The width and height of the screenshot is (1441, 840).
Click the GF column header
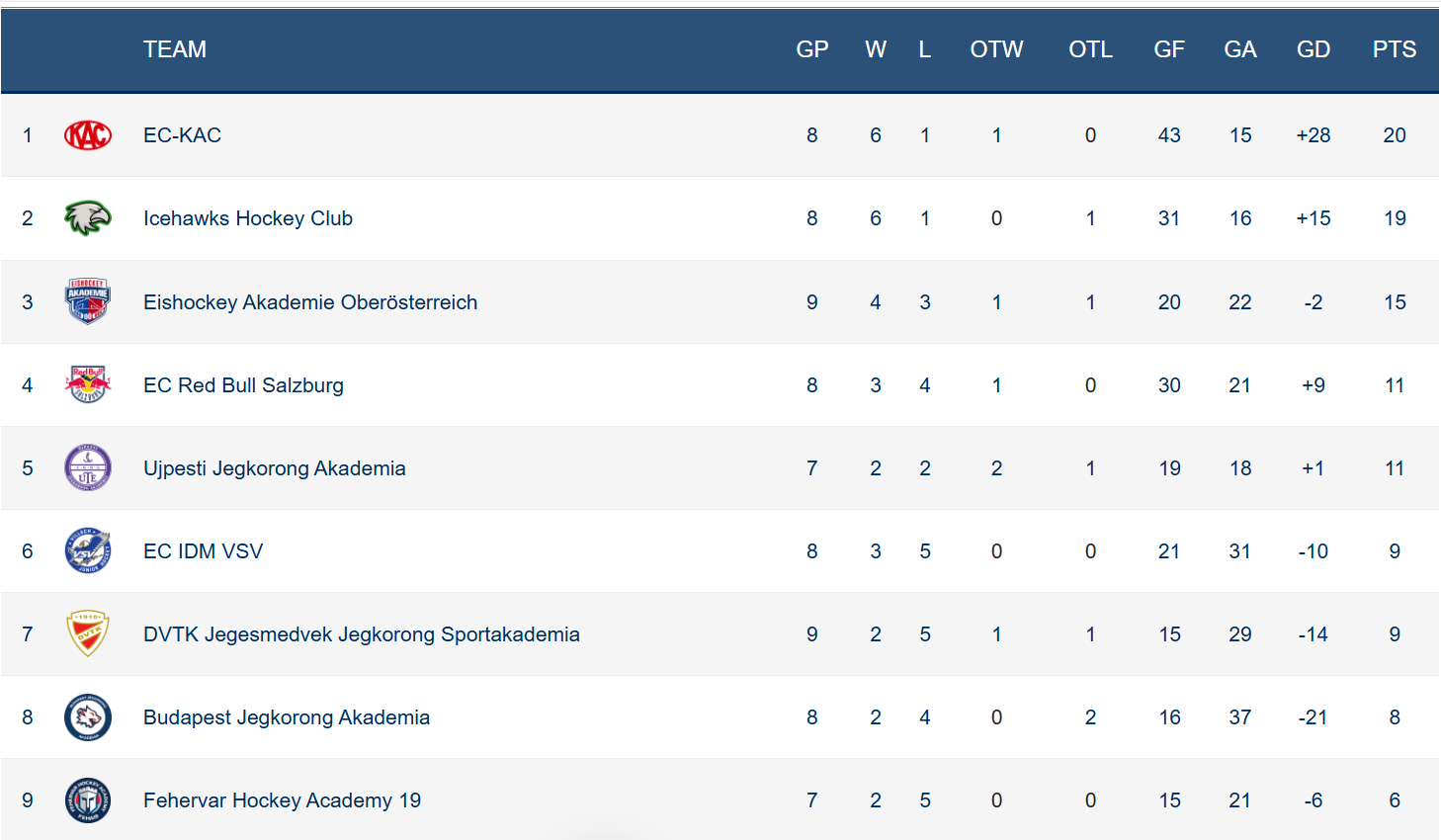click(1169, 49)
